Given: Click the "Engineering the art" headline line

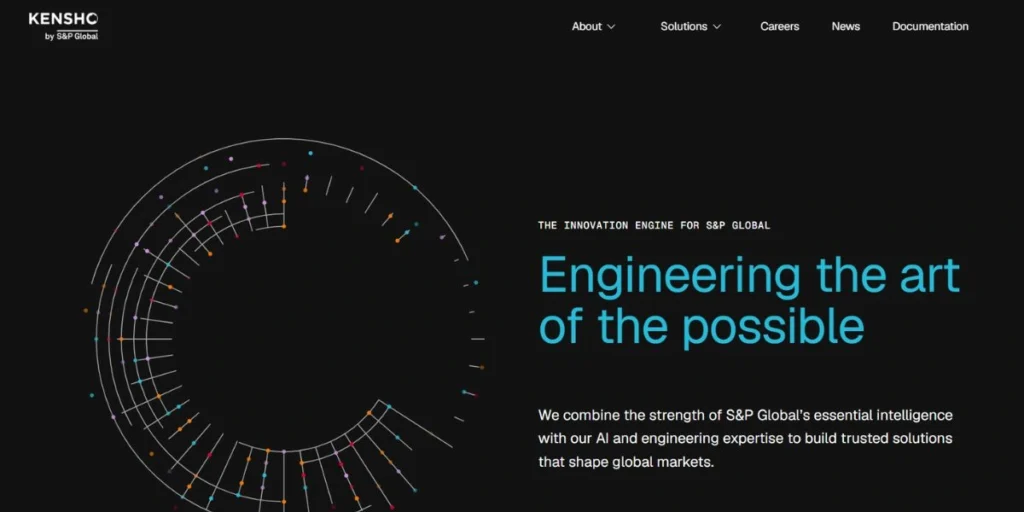Looking at the screenshot, I should click(749, 275).
